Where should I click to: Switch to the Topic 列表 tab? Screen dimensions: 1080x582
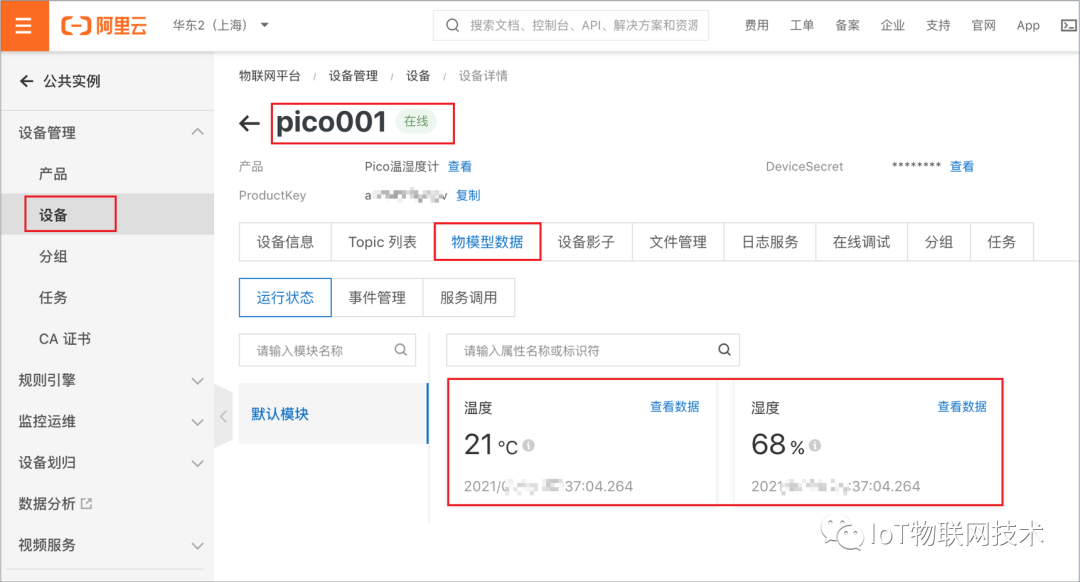[382, 242]
